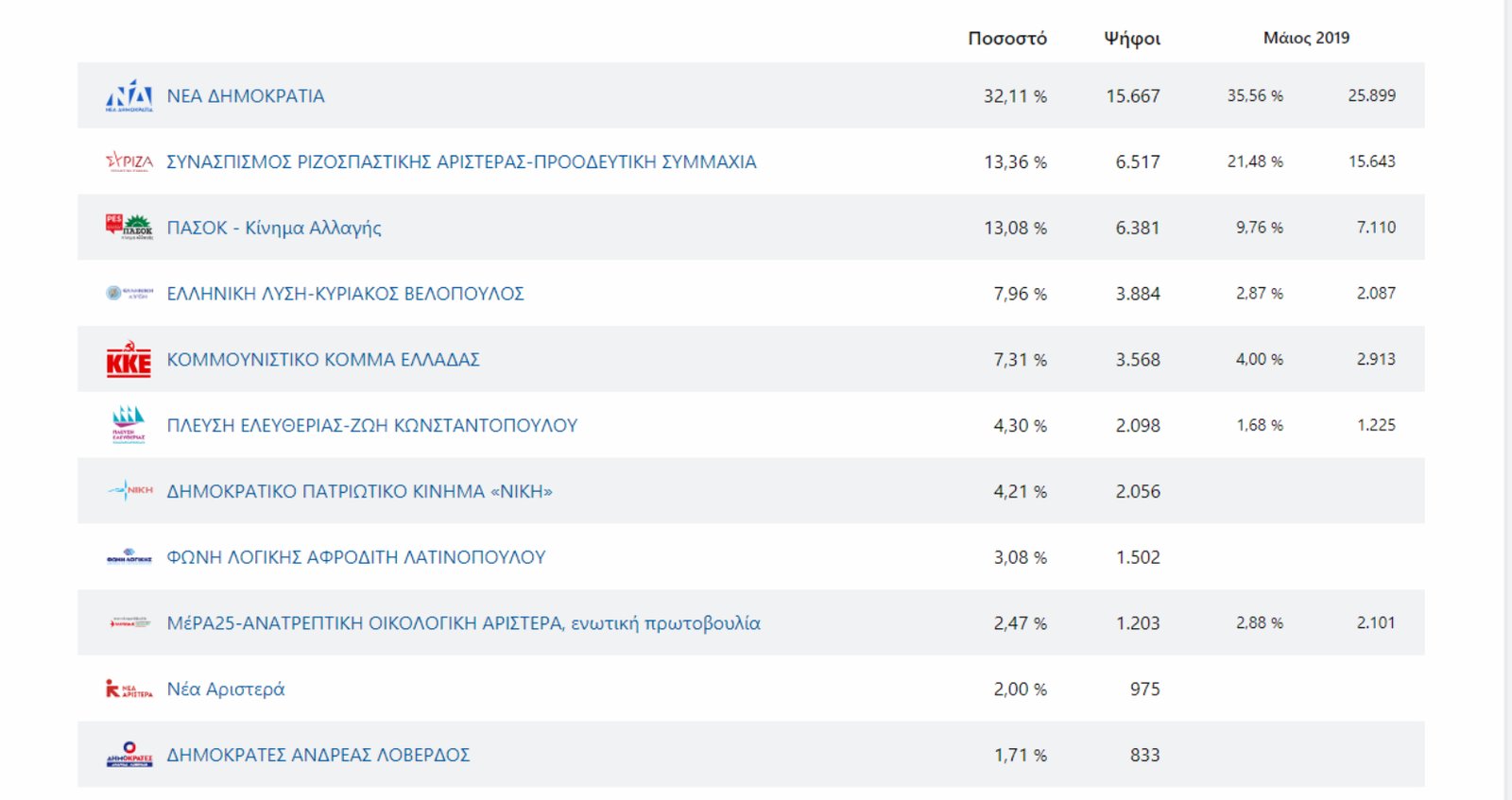Open the Νέα Αριστερά party link

tap(226, 689)
